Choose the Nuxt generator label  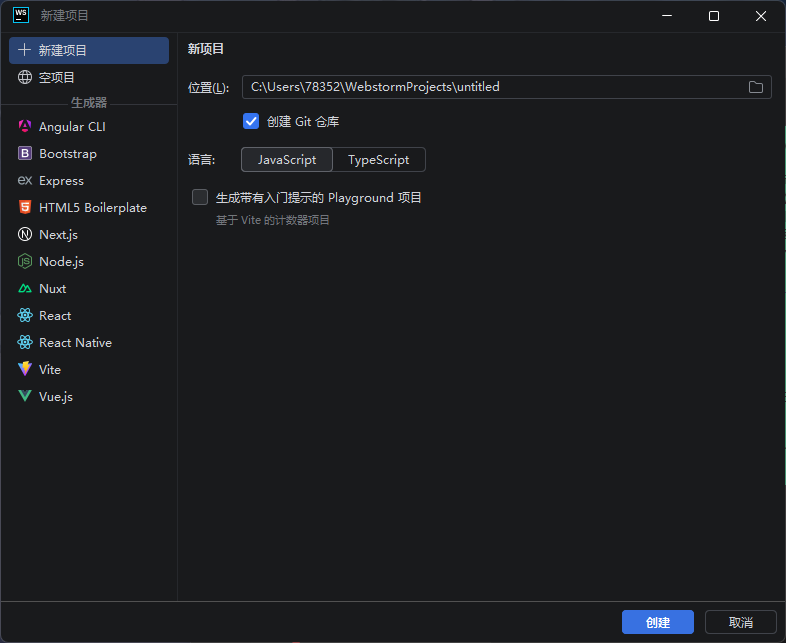(53, 289)
